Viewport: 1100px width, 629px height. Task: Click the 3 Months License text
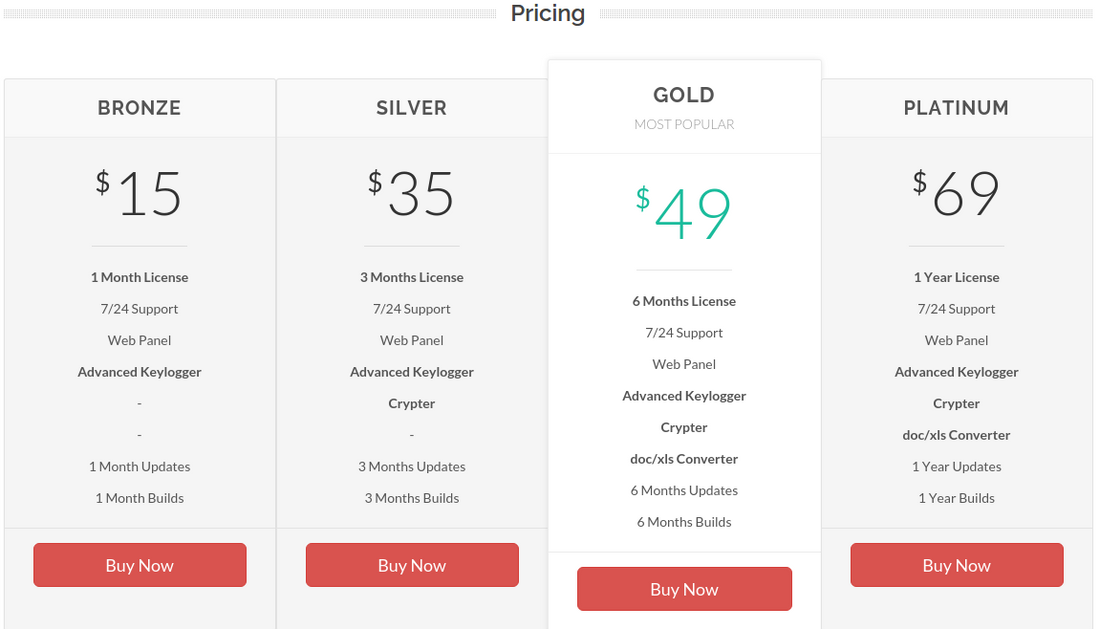(412, 277)
